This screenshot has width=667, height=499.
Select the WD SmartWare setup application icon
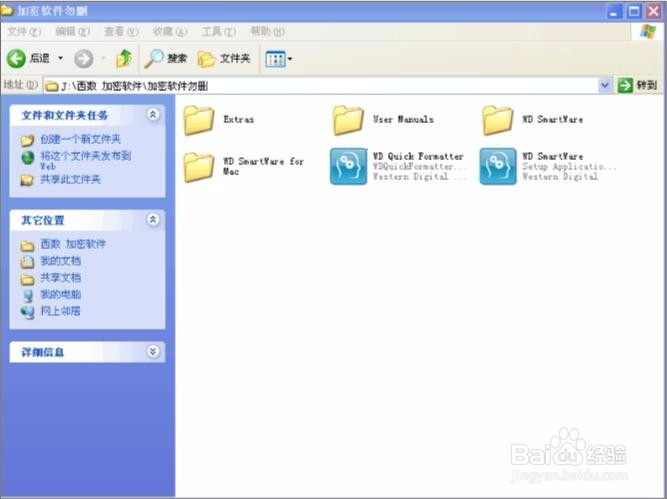click(x=498, y=166)
